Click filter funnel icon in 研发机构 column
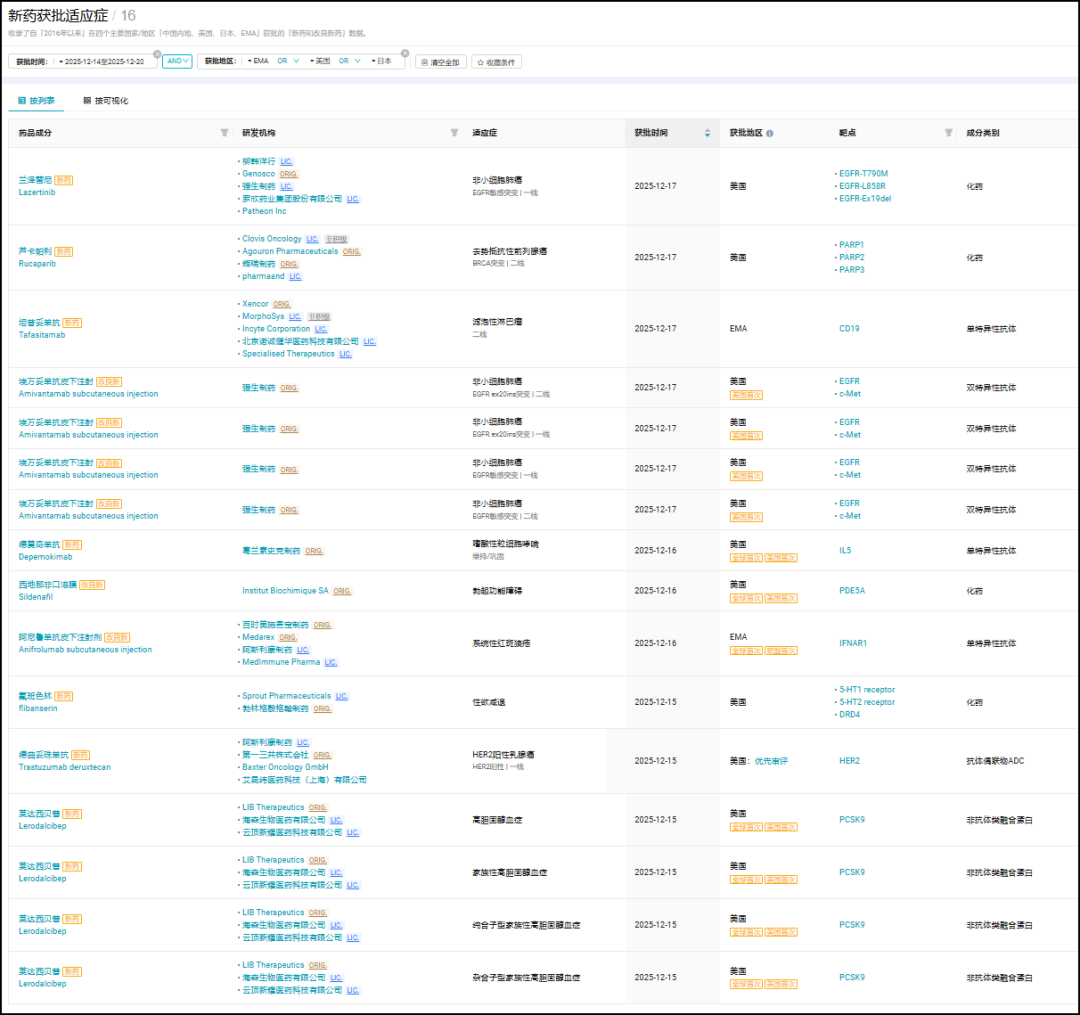Image resolution: width=1080 pixels, height=1015 pixels. 454,133
